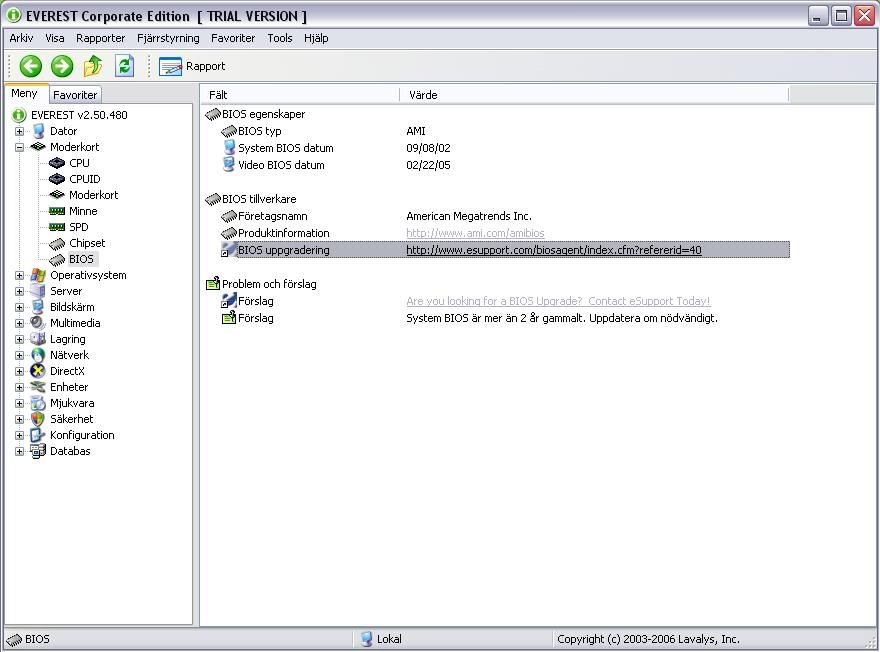880x652 pixels.
Task: Open the Rapport report wizard
Action: tap(192, 66)
